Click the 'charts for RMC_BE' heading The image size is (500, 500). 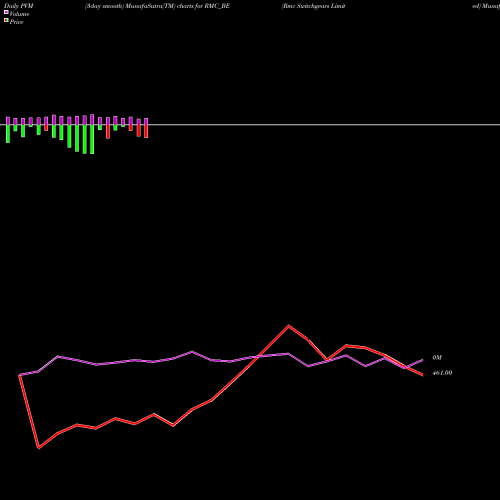[x=203, y=6]
